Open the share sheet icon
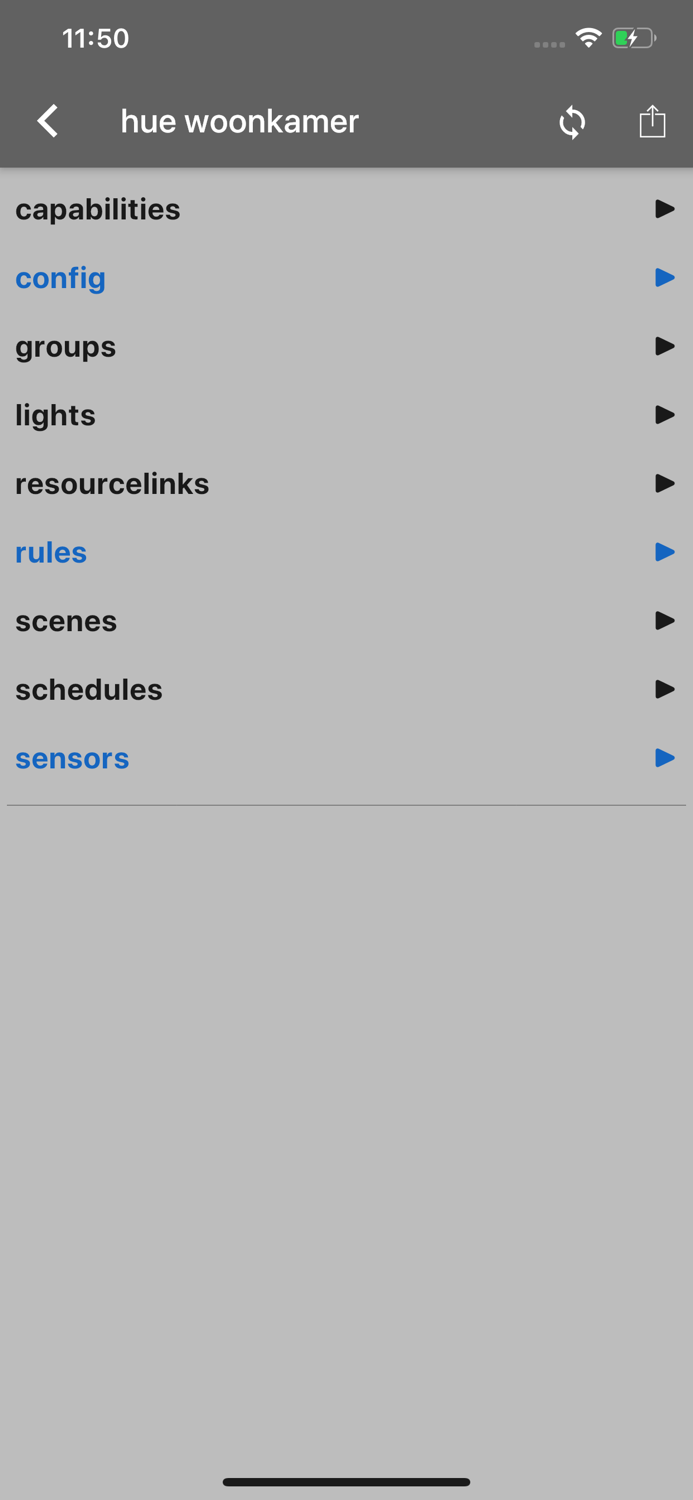This screenshot has width=693, height=1500. click(652, 121)
